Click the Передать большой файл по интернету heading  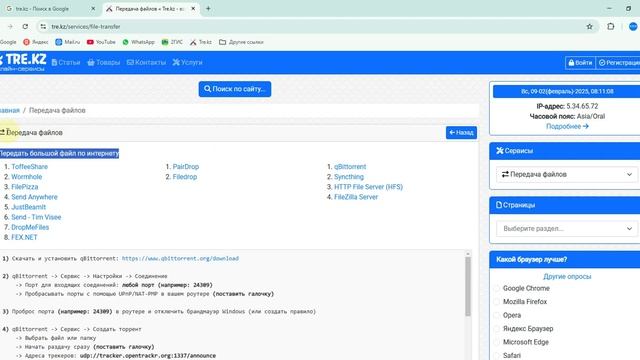point(59,153)
